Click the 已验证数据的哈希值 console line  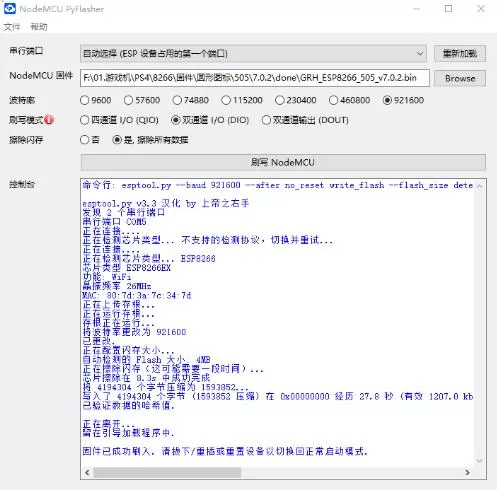[128, 406]
